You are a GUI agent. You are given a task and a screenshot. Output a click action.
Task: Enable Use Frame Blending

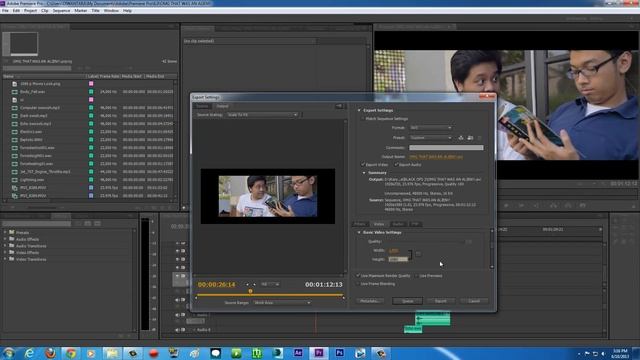click(358, 284)
